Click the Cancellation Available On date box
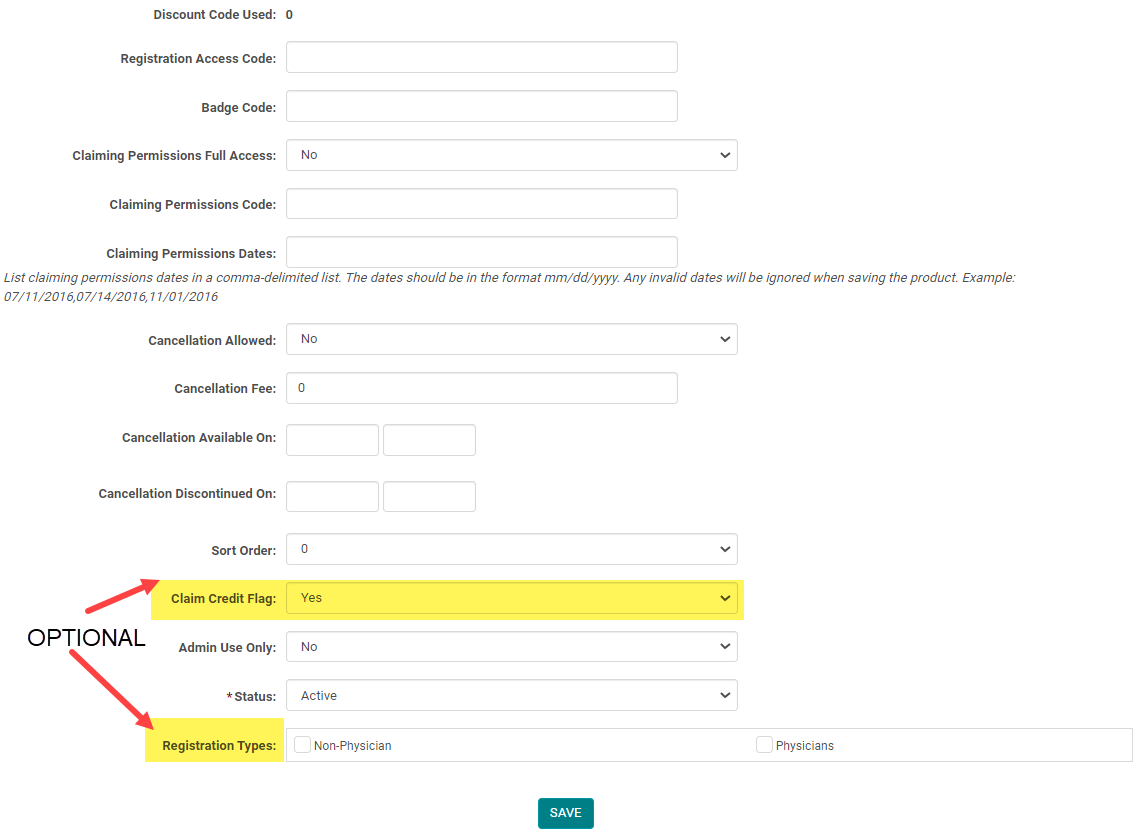1137x834 pixels. [332, 440]
